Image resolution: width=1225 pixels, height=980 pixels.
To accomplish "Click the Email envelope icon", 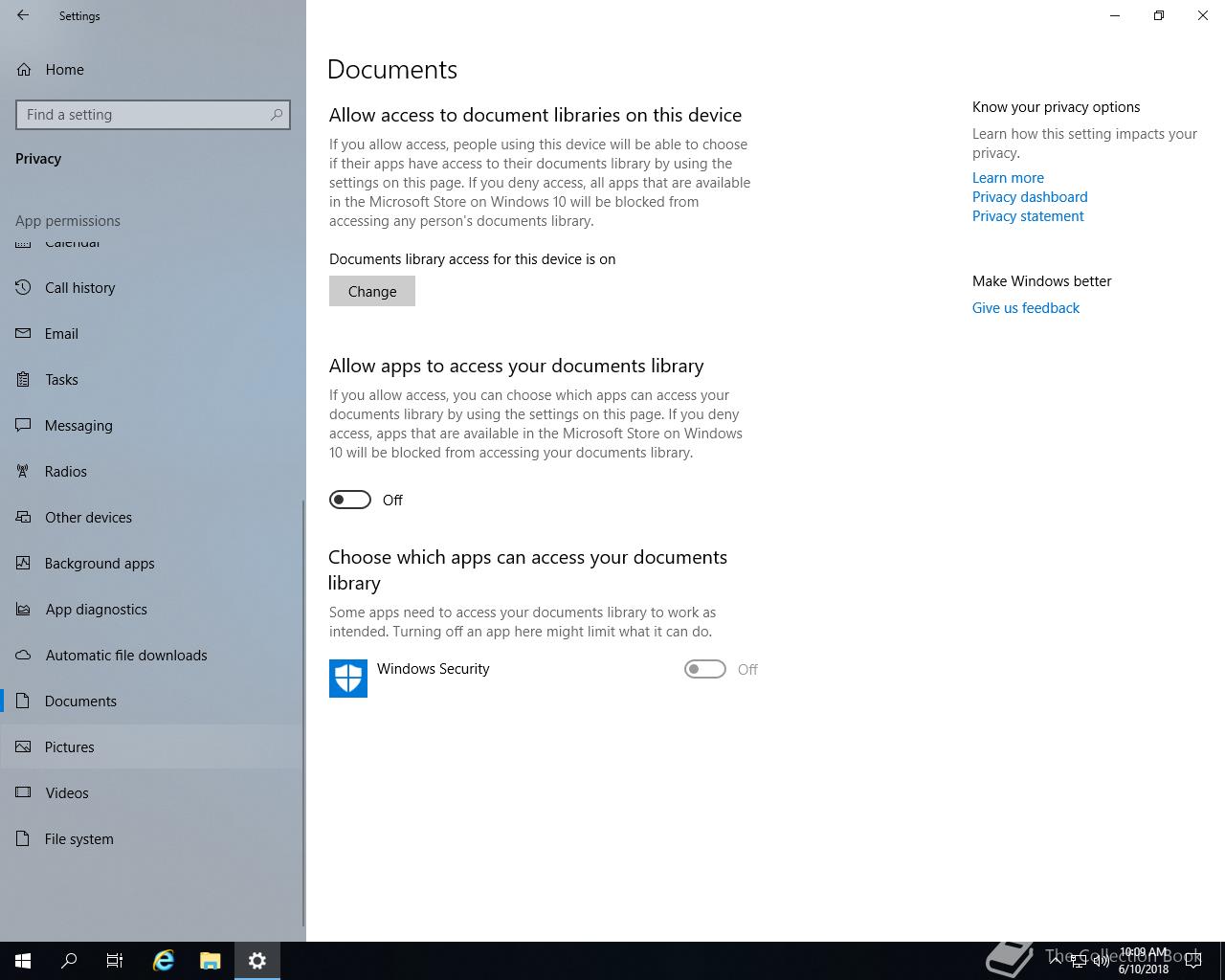I will [x=24, y=333].
